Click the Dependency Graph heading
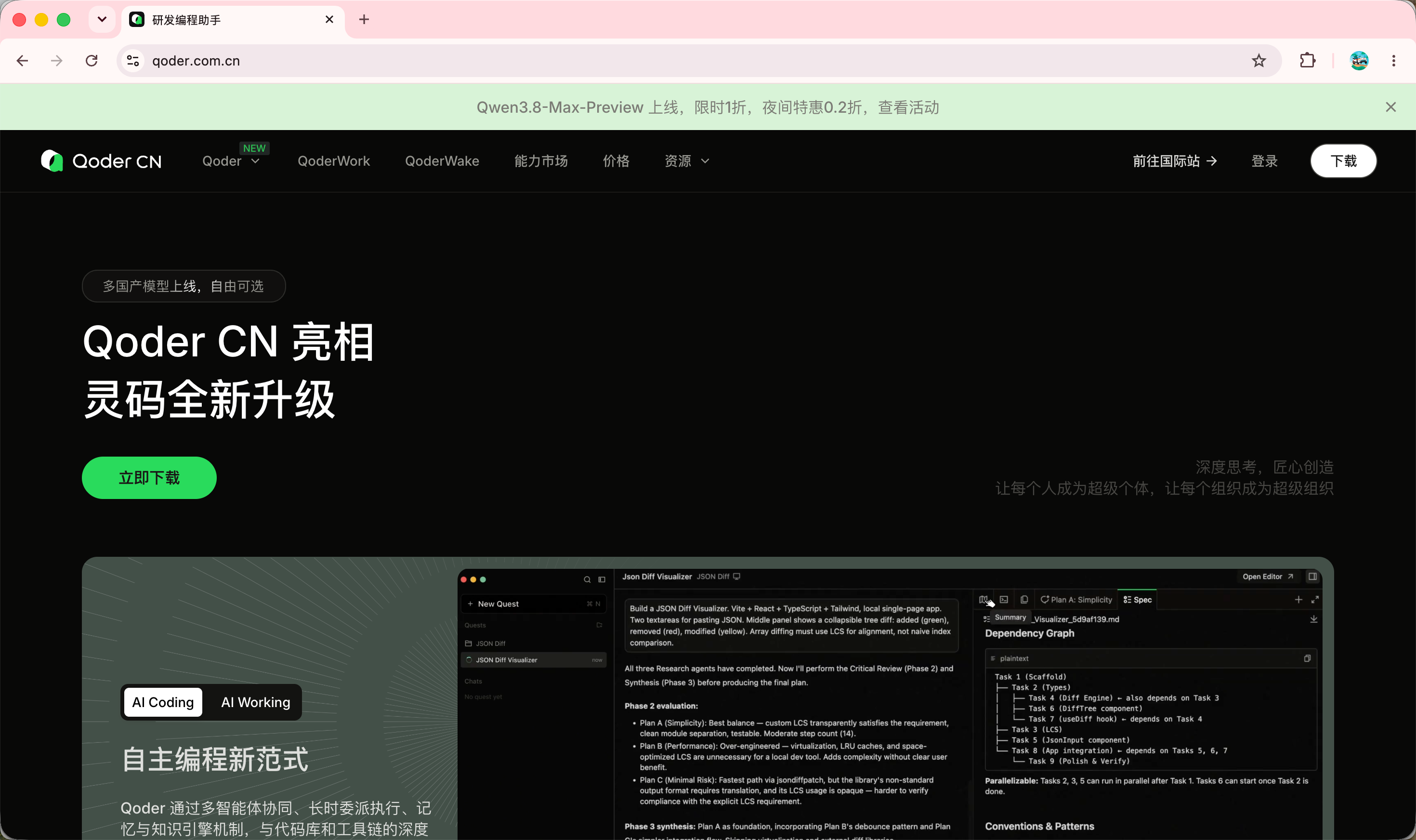1416x840 pixels. point(1029,633)
